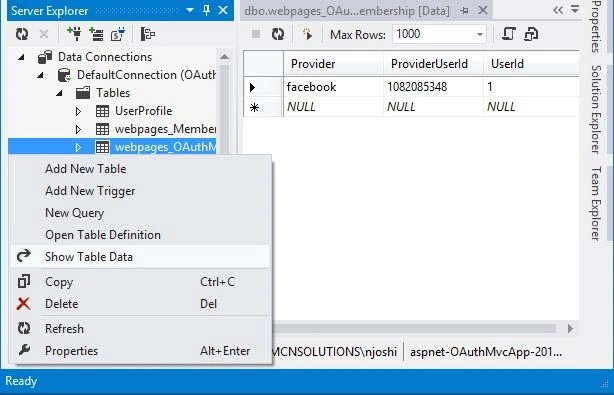Screen dimensions: 614x395
Task: Refresh the table data grid
Action: (x=278, y=34)
